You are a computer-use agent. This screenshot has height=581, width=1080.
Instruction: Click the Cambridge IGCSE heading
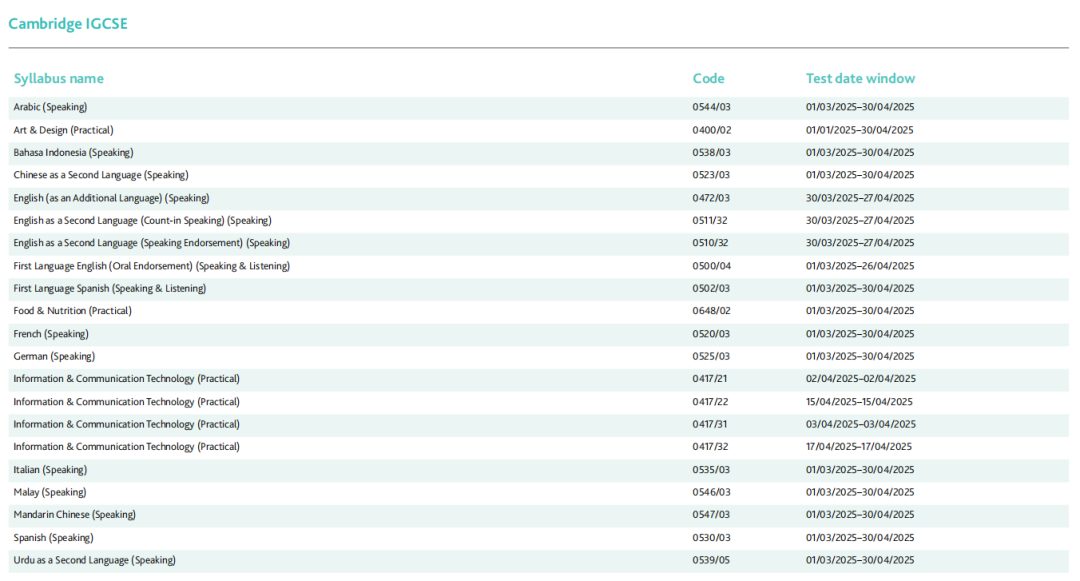coord(68,23)
